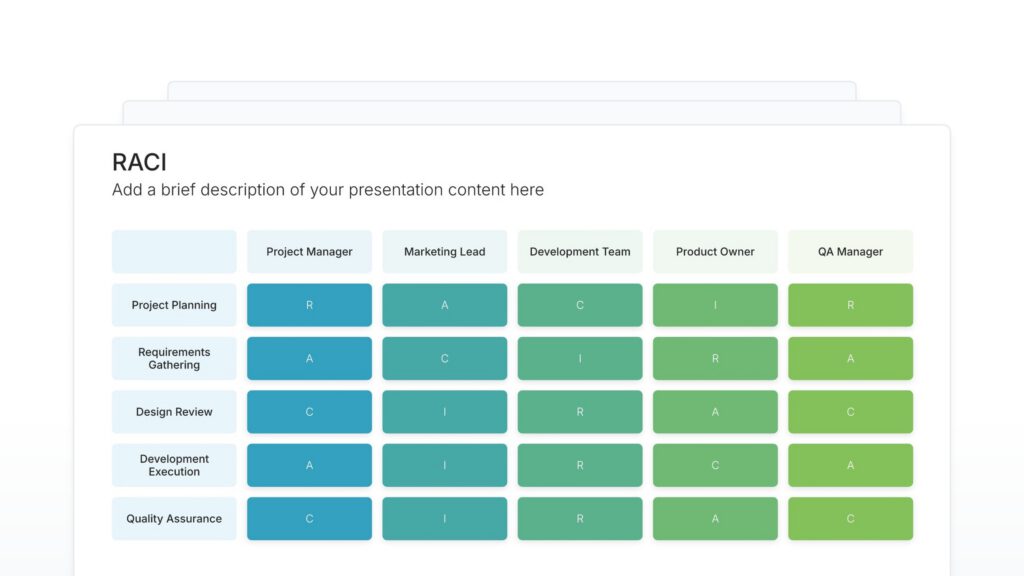Image resolution: width=1024 pixels, height=576 pixels.
Task: Click the Marketing Lead column header
Action: (444, 252)
